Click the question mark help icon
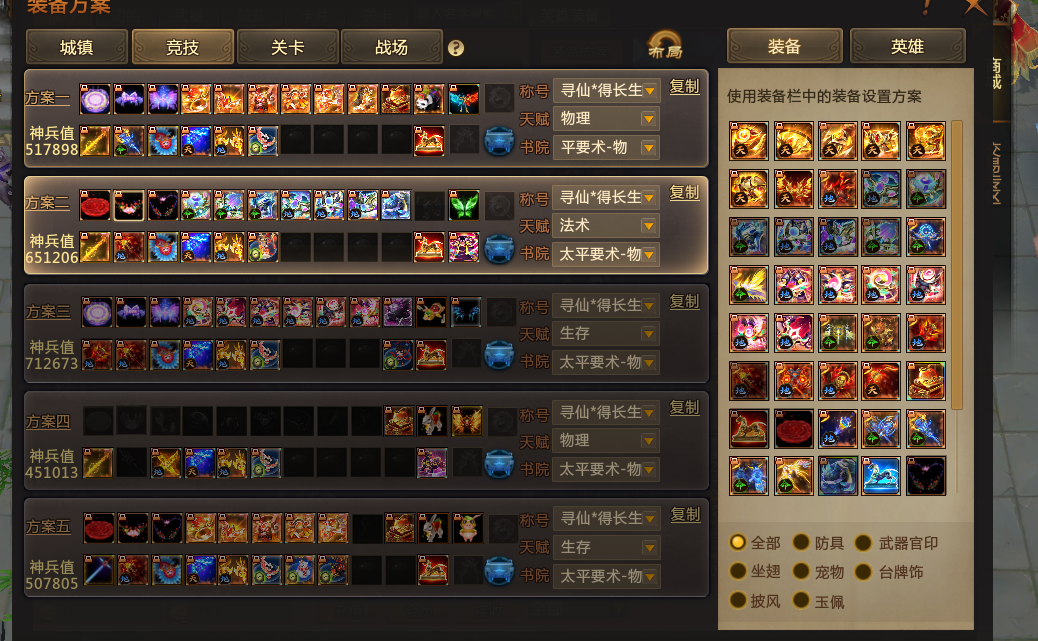The height and width of the screenshot is (641, 1038). (x=455, y=48)
